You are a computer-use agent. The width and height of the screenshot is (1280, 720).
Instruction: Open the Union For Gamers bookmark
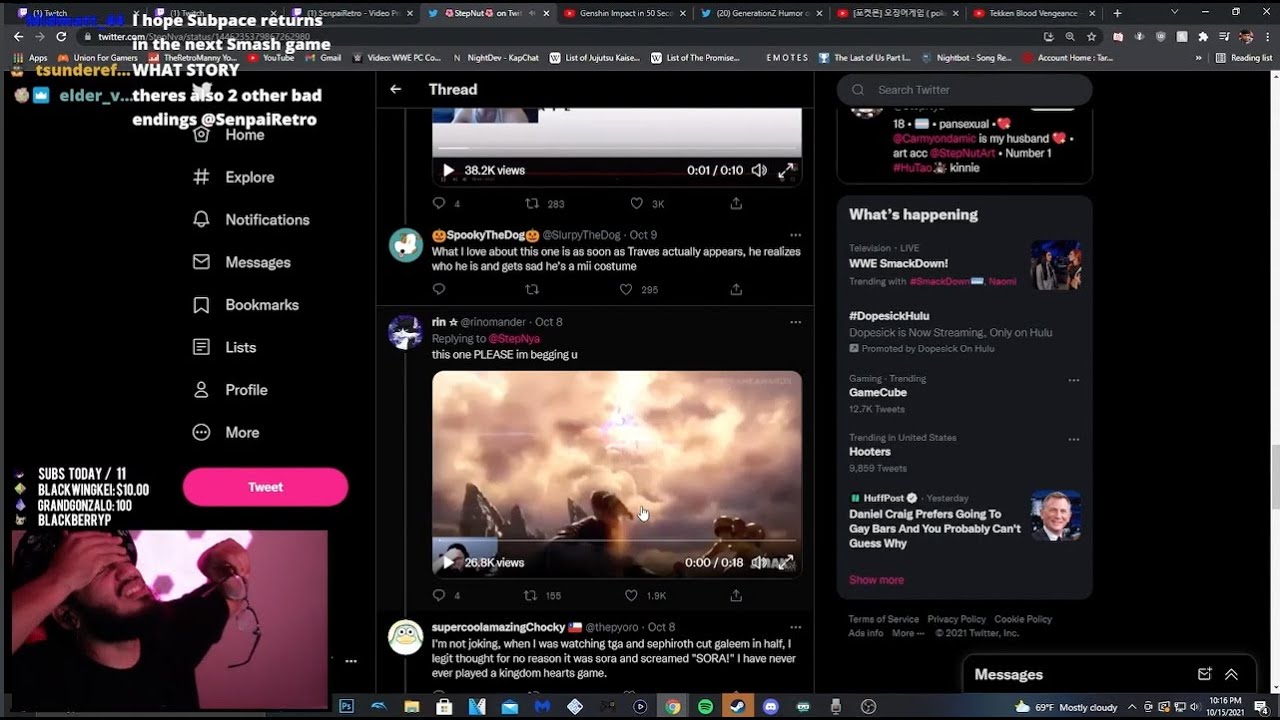(x=97, y=58)
